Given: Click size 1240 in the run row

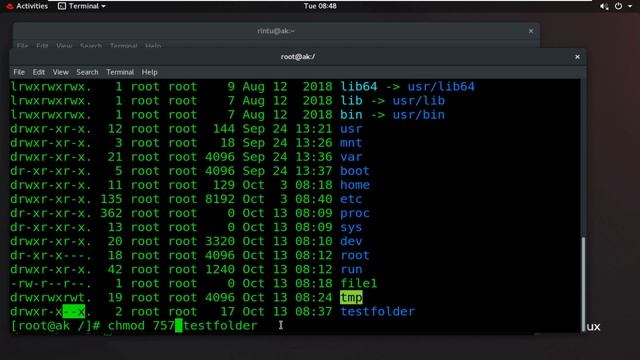Looking at the screenshot, I should [220, 269].
